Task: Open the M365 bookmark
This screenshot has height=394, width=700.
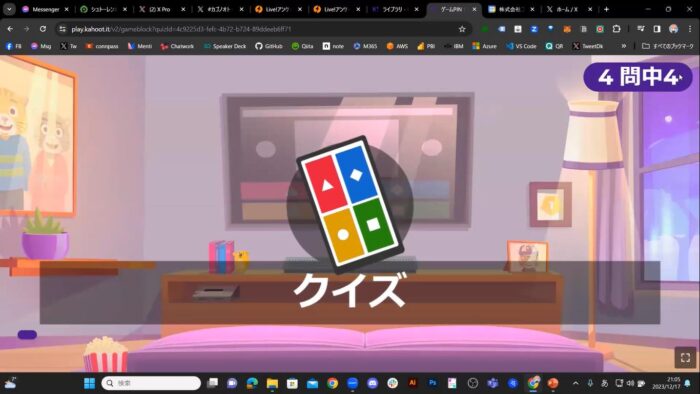Action: 365,46
